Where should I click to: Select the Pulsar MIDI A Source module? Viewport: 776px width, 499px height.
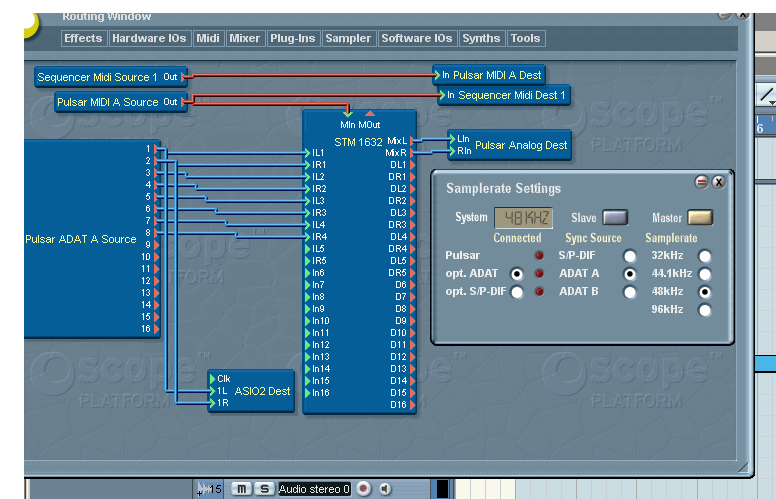coord(121,102)
